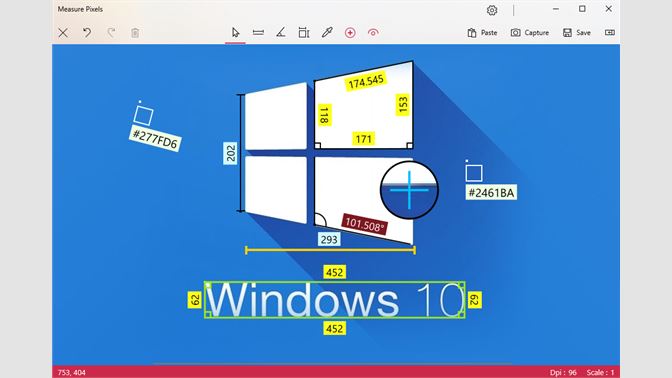Screen dimensions: 672x378
Task: Click the Dpi : 96 status entry
Action: [x=563, y=372]
